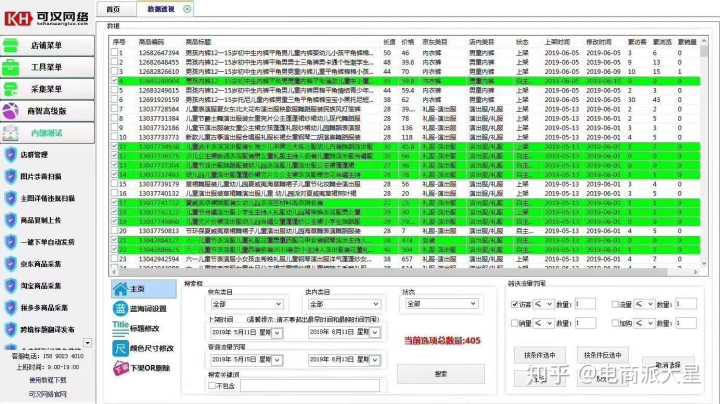Viewport: 720px width, 404px height.
Task: Open the 店铺菜单 menu
Action: click(x=48, y=45)
